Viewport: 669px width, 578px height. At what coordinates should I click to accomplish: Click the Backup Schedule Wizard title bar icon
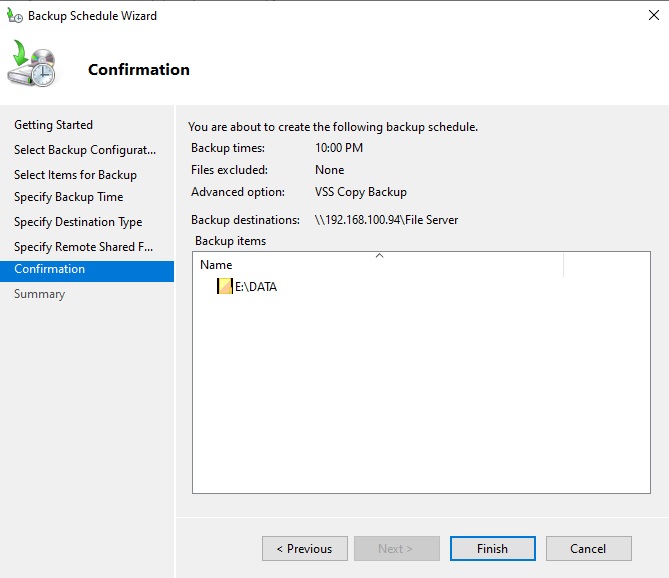coord(15,16)
